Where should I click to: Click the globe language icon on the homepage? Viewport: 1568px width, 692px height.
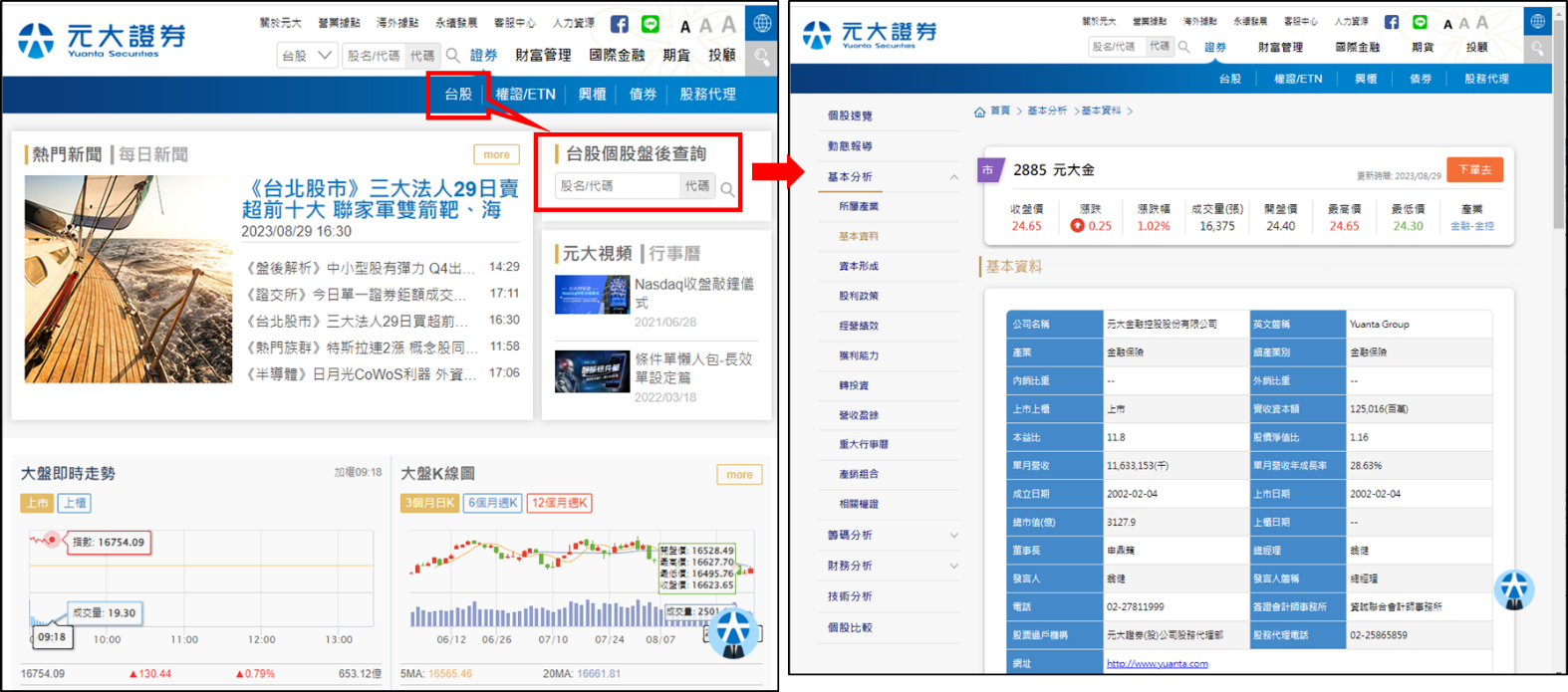(762, 23)
